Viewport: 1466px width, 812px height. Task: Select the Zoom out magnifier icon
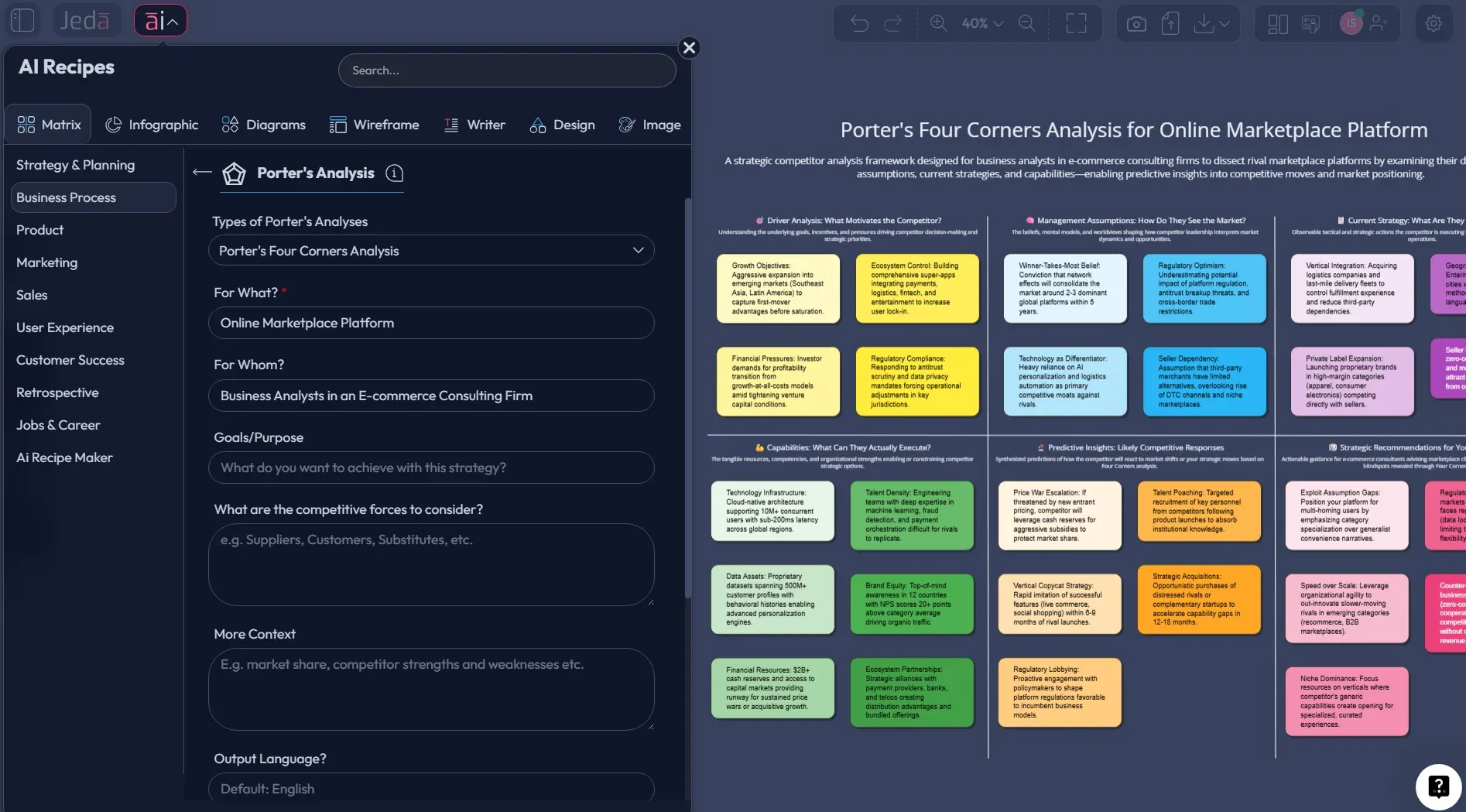click(x=1027, y=23)
